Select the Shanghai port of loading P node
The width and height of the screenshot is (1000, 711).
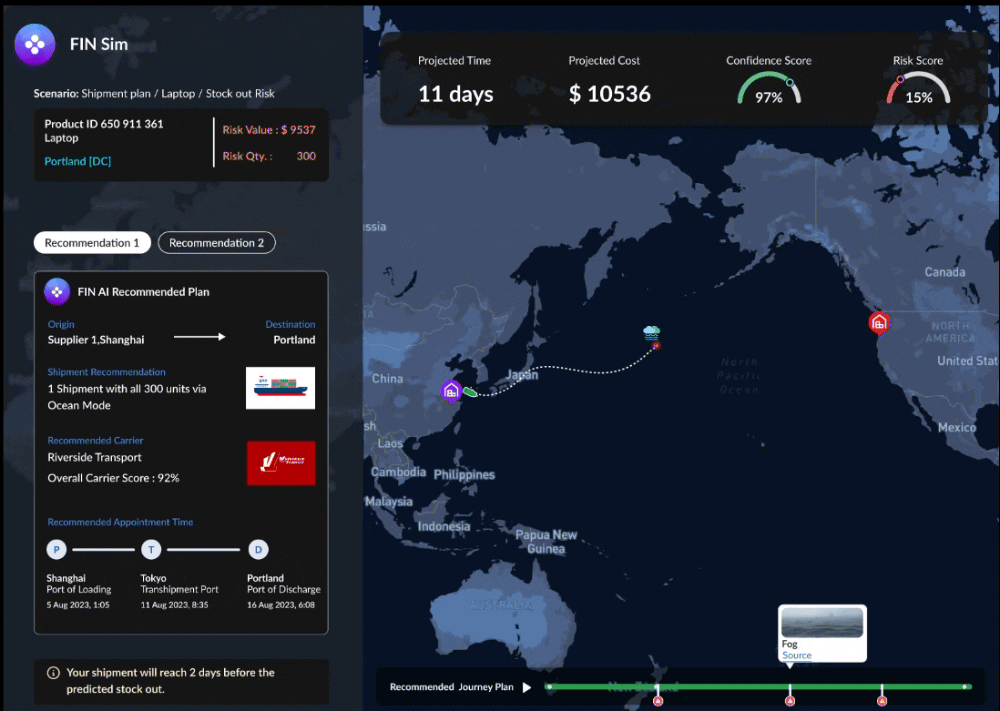point(56,549)
